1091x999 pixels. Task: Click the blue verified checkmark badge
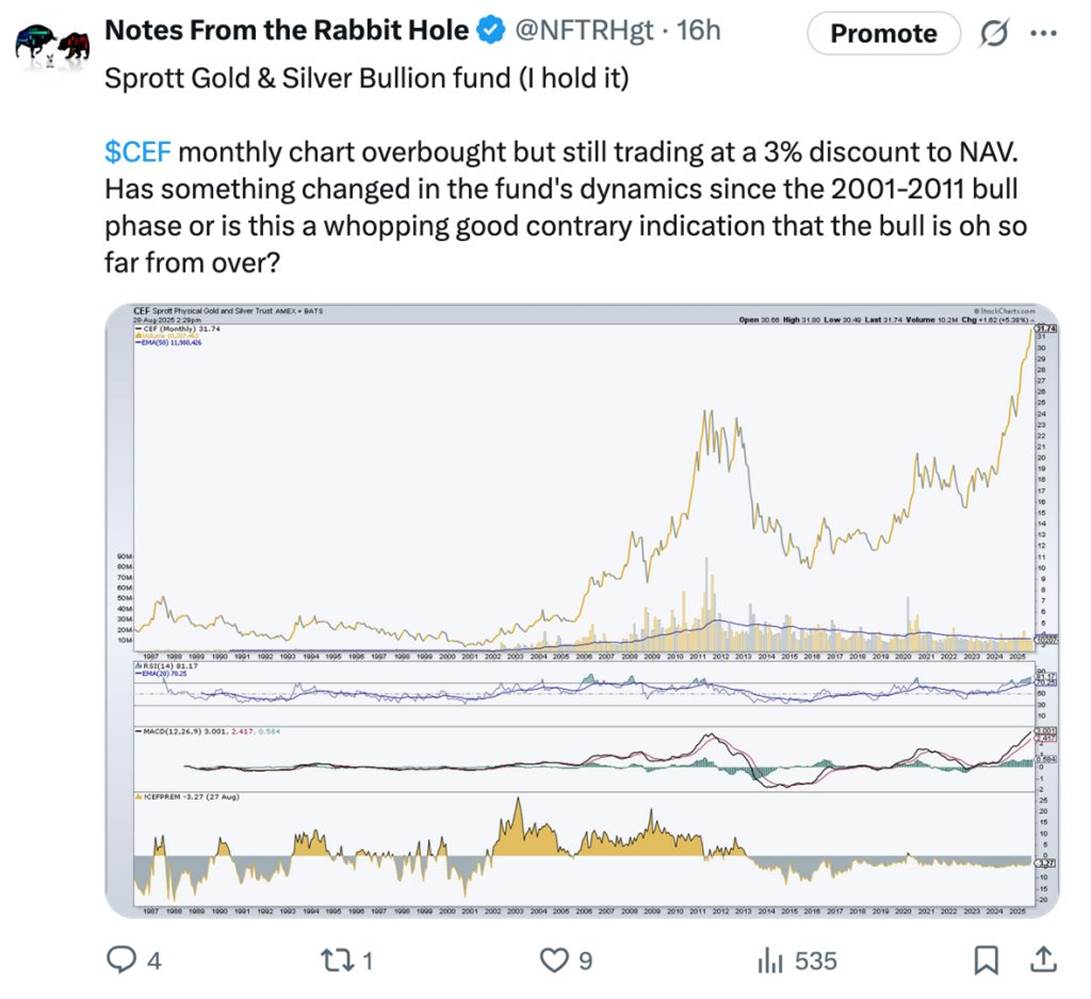click(489, 31)
